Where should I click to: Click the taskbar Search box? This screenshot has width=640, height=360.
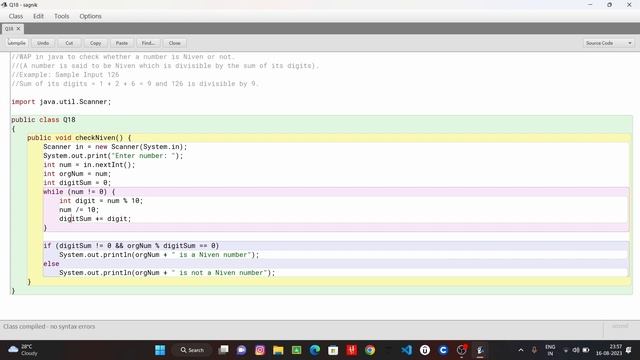[x=192, y=350]
